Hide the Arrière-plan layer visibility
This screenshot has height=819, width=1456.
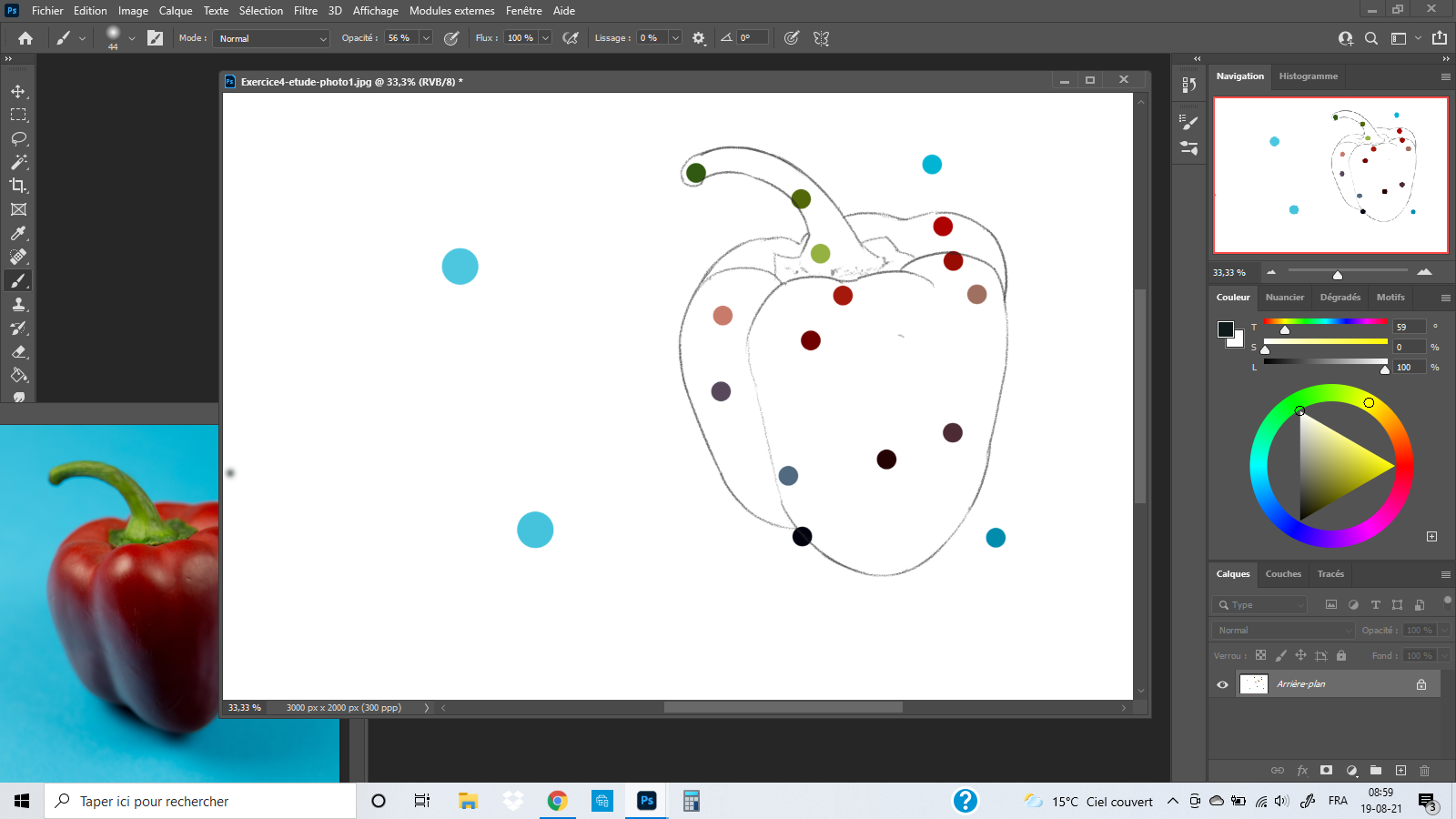point(1222,684)
